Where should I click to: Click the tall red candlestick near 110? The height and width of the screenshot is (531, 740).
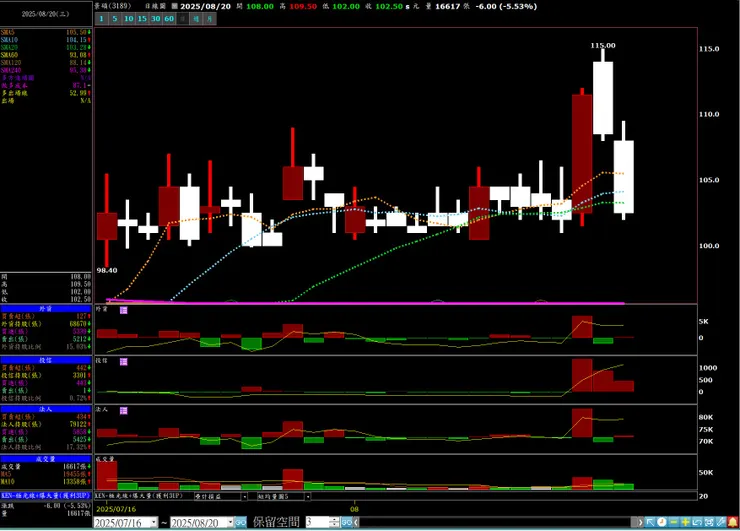[582, 154]
